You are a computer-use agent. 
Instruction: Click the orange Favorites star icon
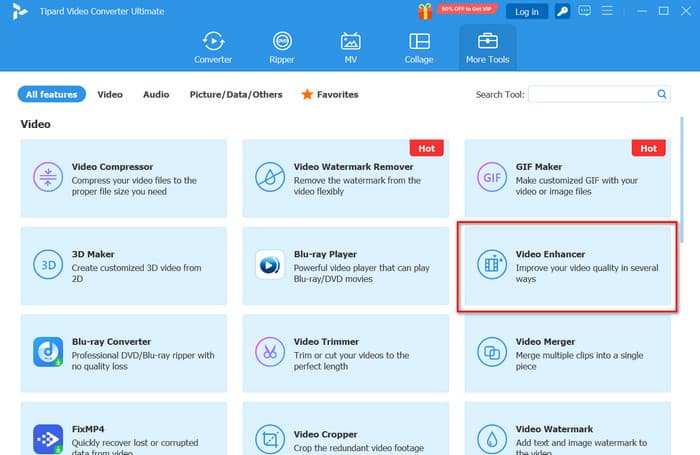pos(307,94)
